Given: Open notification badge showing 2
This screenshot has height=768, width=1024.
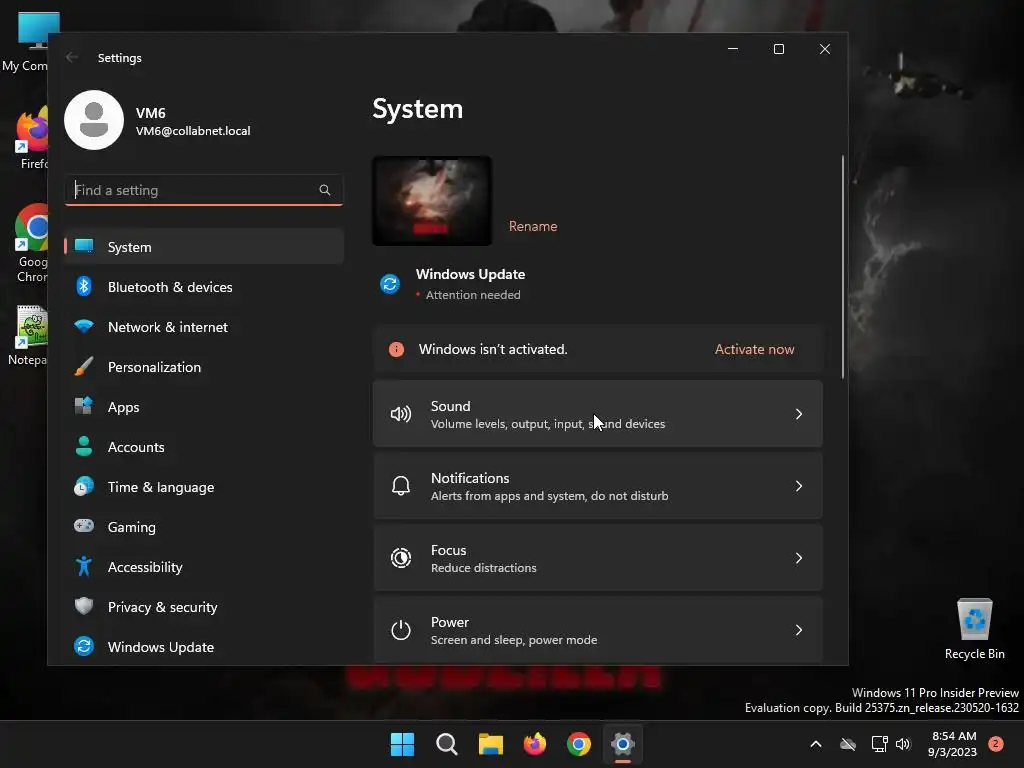Looking at the screenshot, I should coord(995,744).
